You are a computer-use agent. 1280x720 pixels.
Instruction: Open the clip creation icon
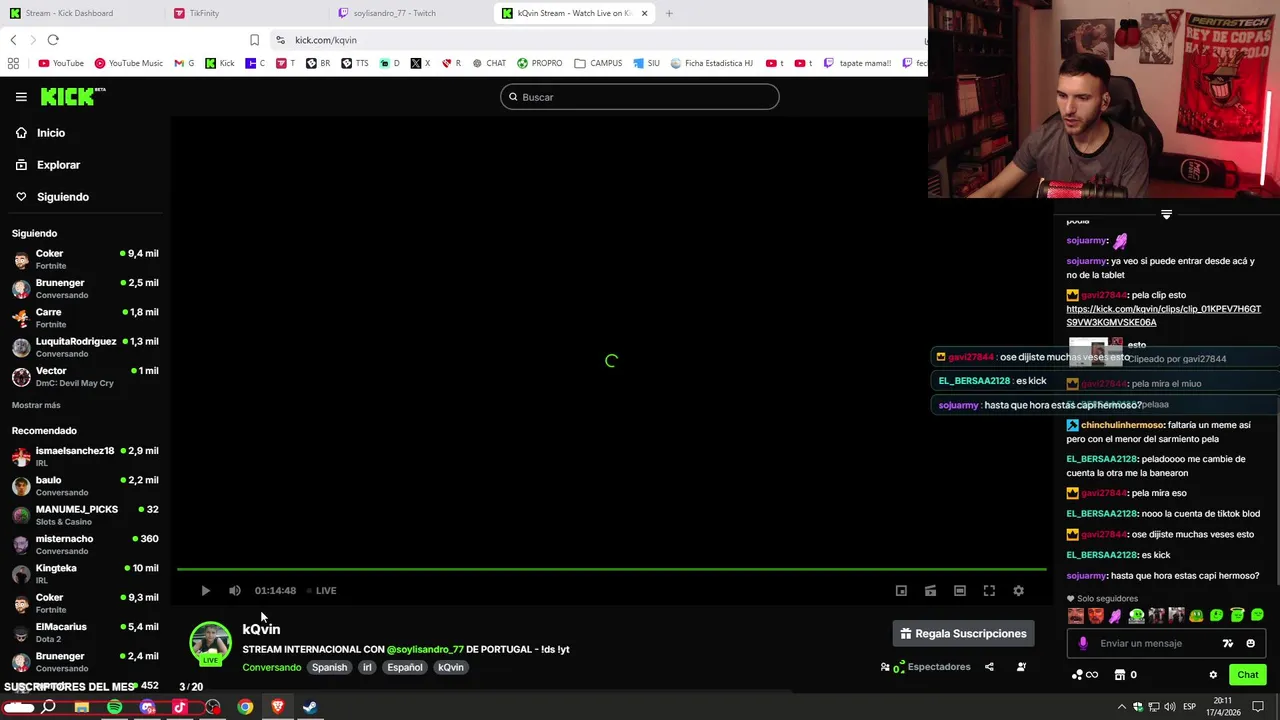click(930, 590)
